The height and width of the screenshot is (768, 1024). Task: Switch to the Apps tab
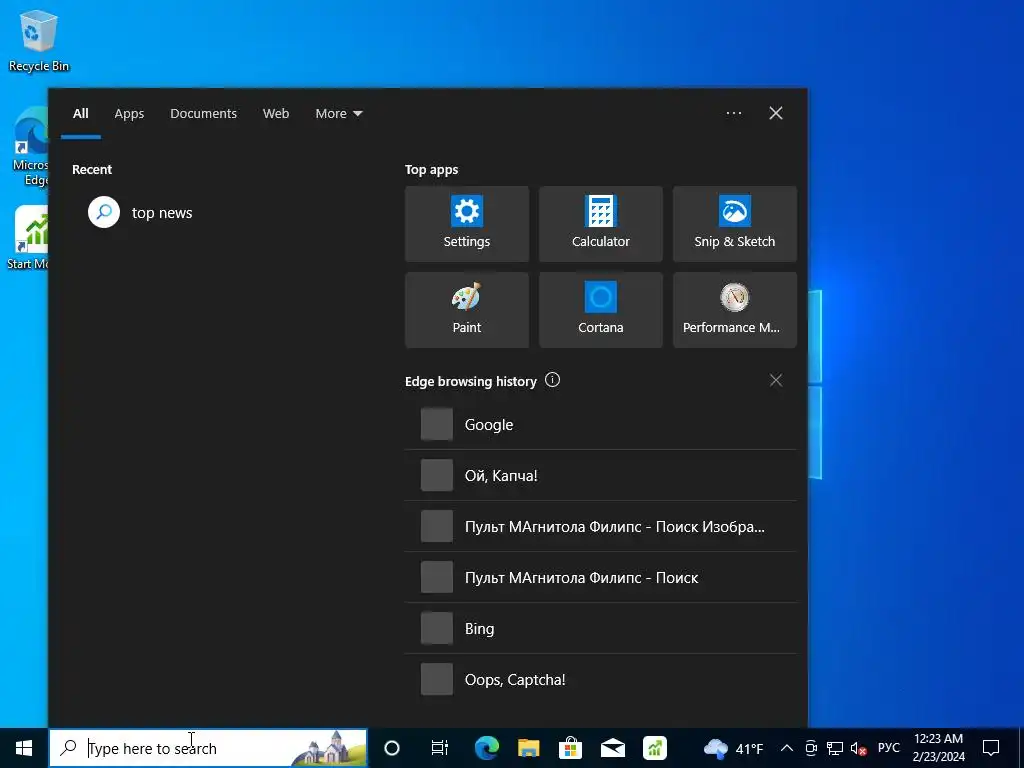129,114
